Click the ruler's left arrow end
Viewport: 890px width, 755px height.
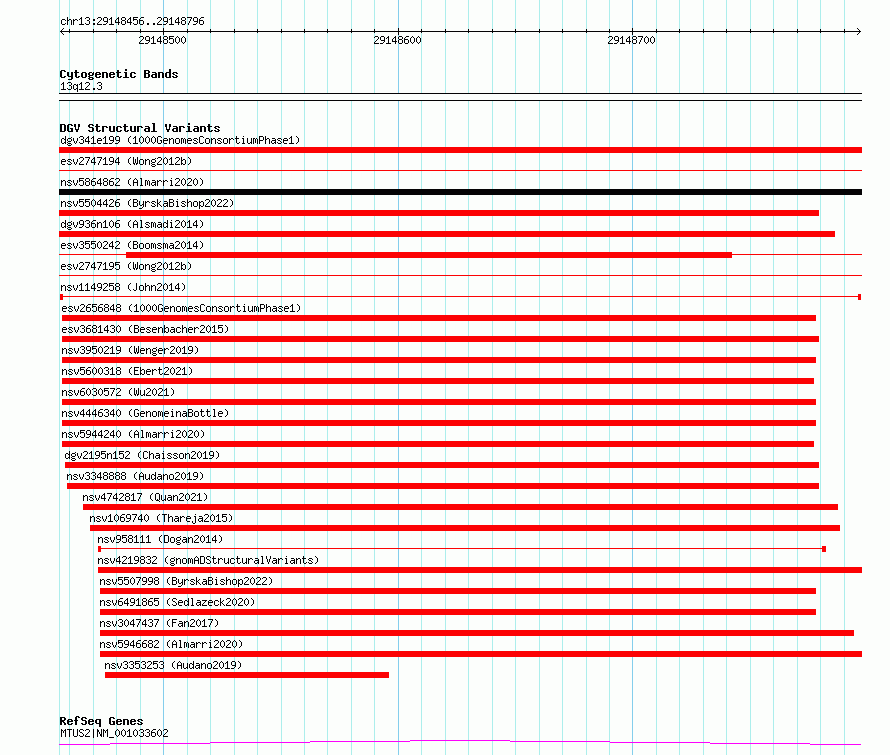[x=63, y=32]
